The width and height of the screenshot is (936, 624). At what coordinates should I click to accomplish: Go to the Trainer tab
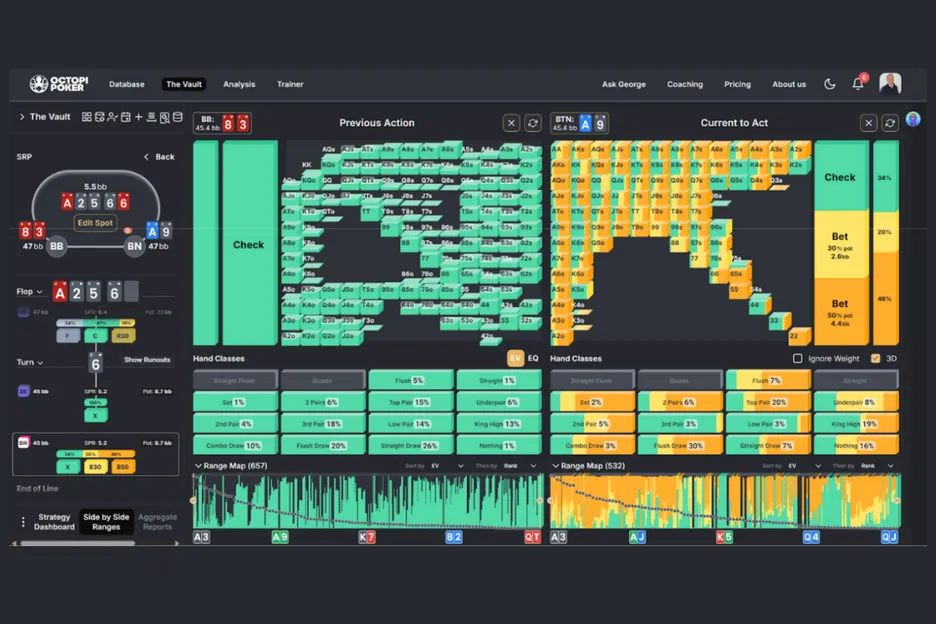[290, 85]
